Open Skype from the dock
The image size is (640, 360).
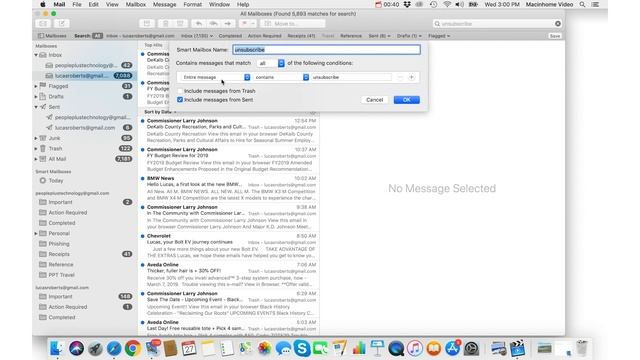pos(302,348)
